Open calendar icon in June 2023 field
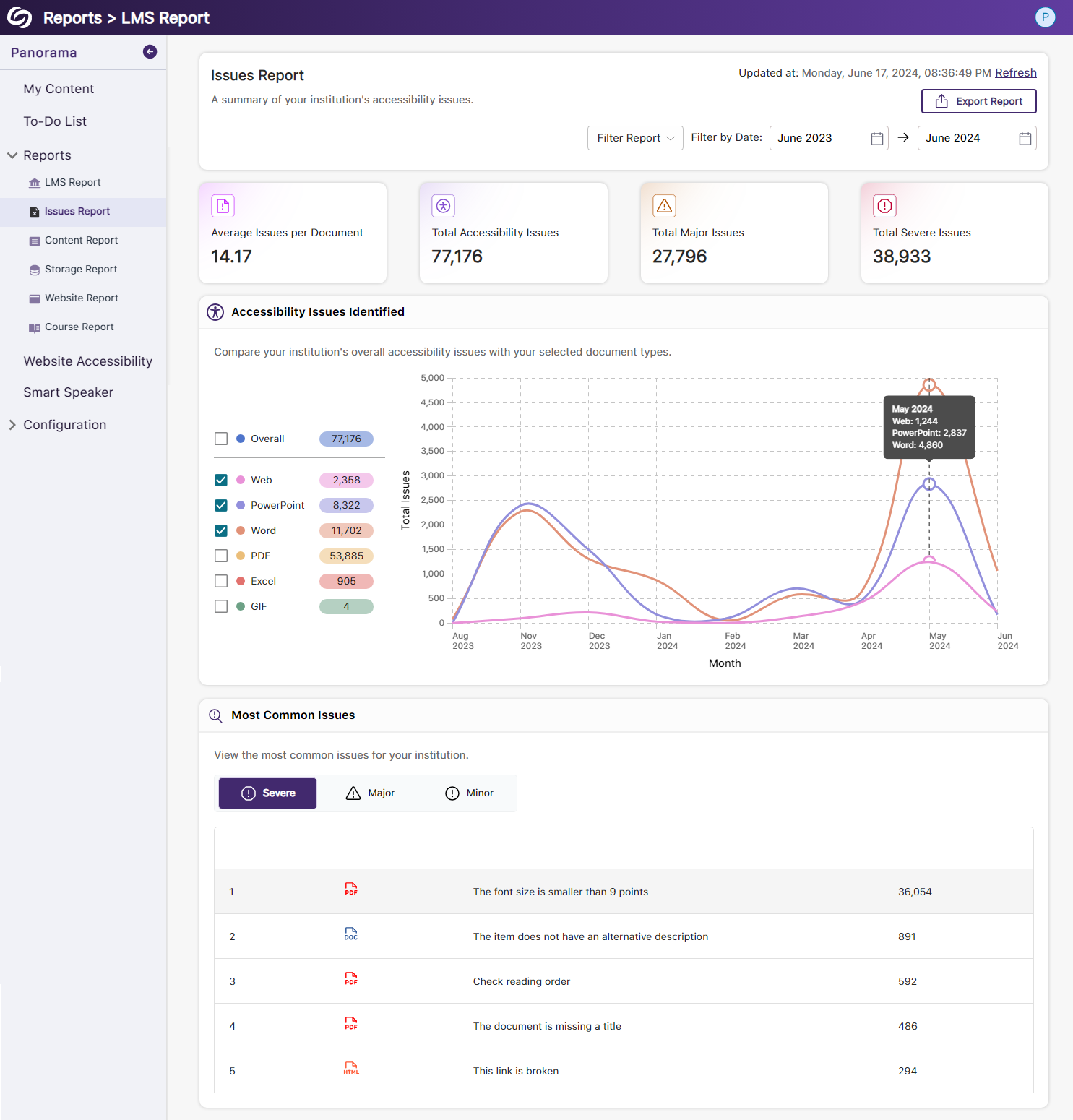The image size is (1073, 1120). click(x=876, y=138)
